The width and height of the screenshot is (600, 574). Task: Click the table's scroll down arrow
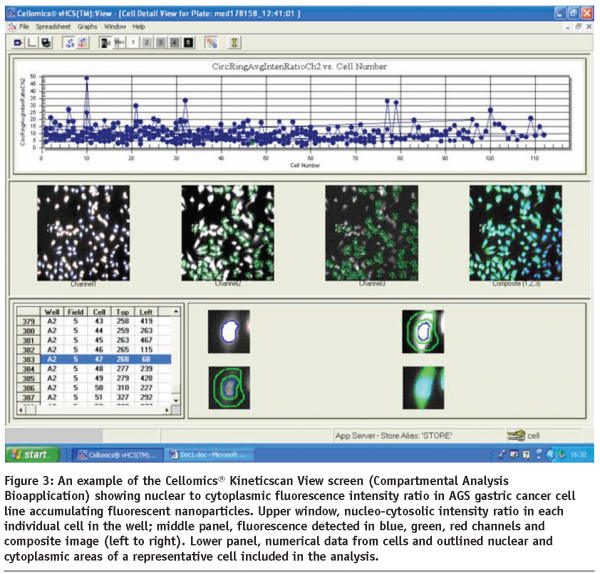coord(176,400)
